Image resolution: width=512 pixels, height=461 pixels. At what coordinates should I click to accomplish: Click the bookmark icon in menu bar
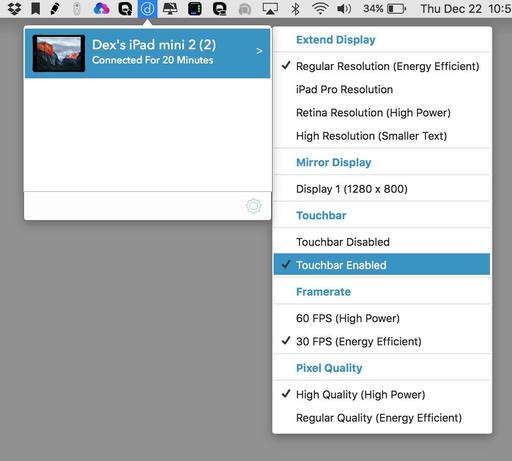click(x=36, y=9)
